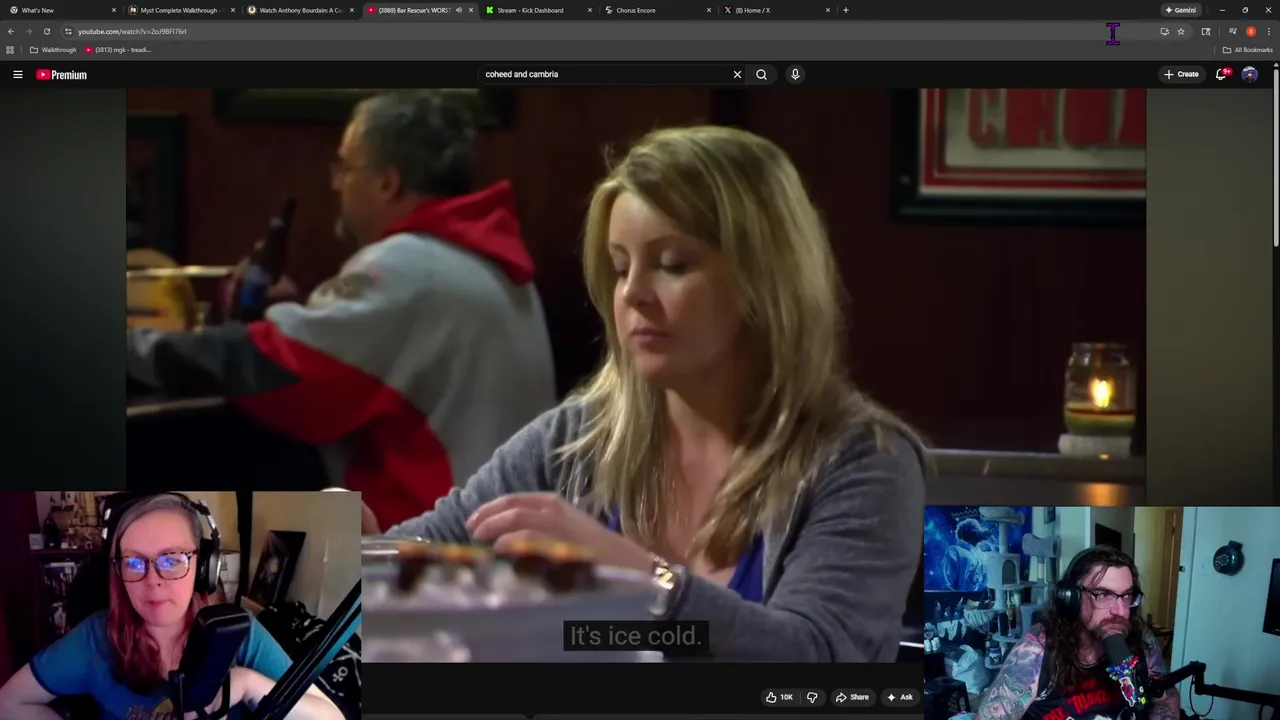Open the media controls toolbar icon
The width and height of the screenshot is (1280, 720).
pos(1233,31)
